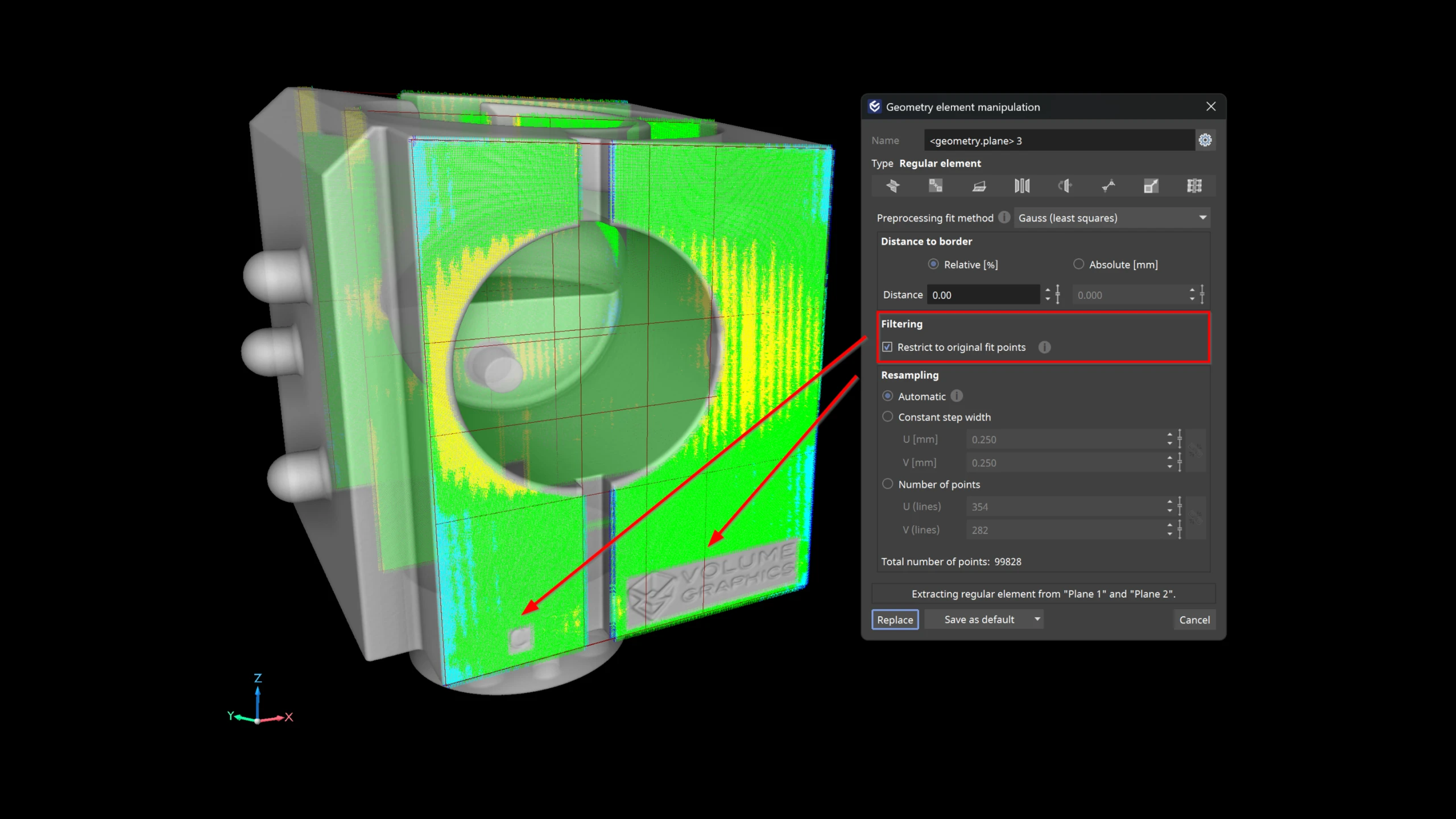This screenshot has width=1456, height=819.
Task: Show info for Preprocessing fit method
Action: click(x=1004, y=217)
